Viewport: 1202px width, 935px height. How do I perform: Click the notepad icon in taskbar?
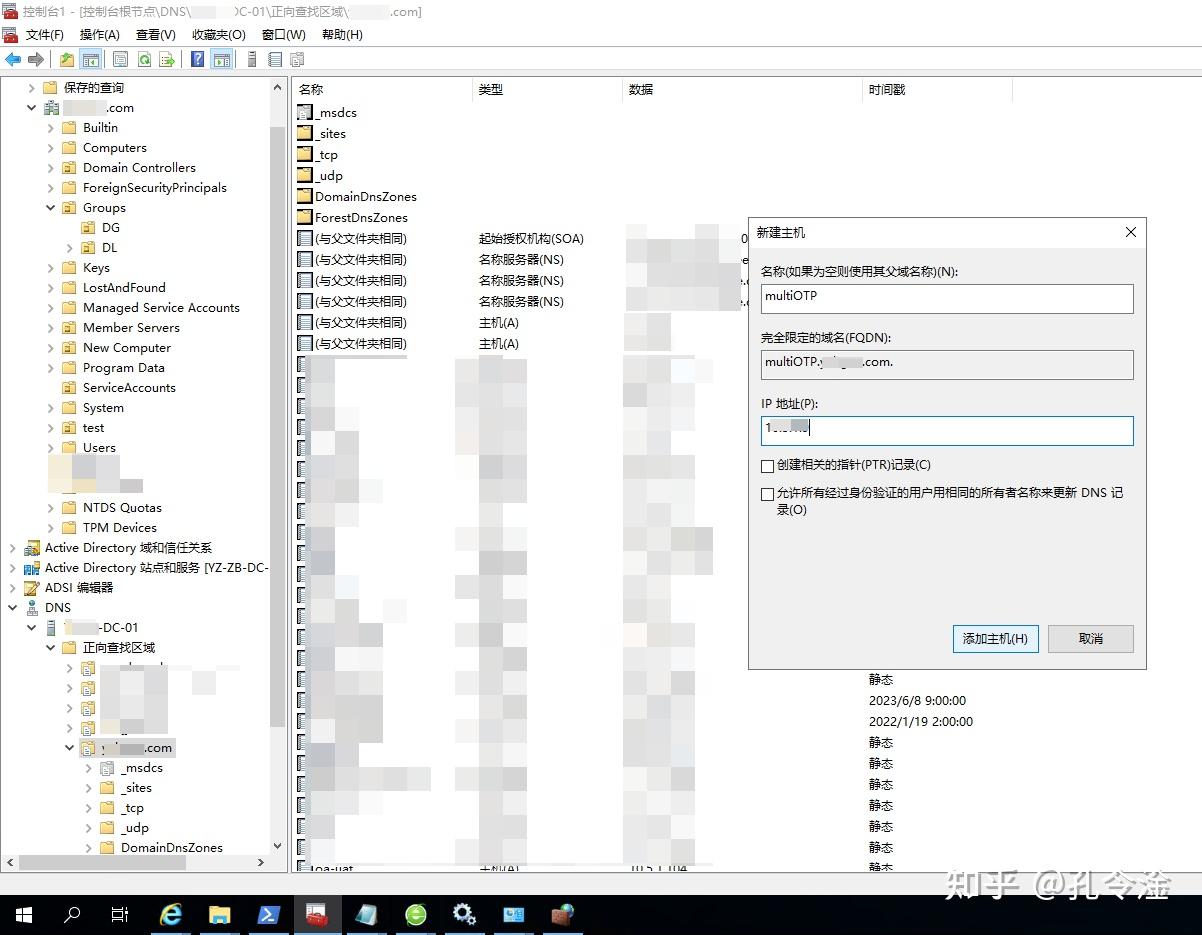tap(366, 914)
